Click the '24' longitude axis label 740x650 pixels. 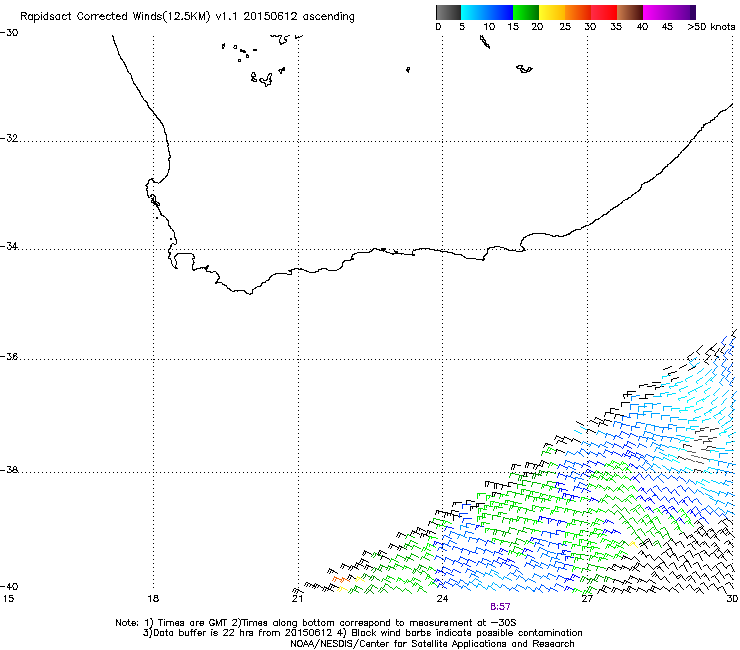pos(442,599)
